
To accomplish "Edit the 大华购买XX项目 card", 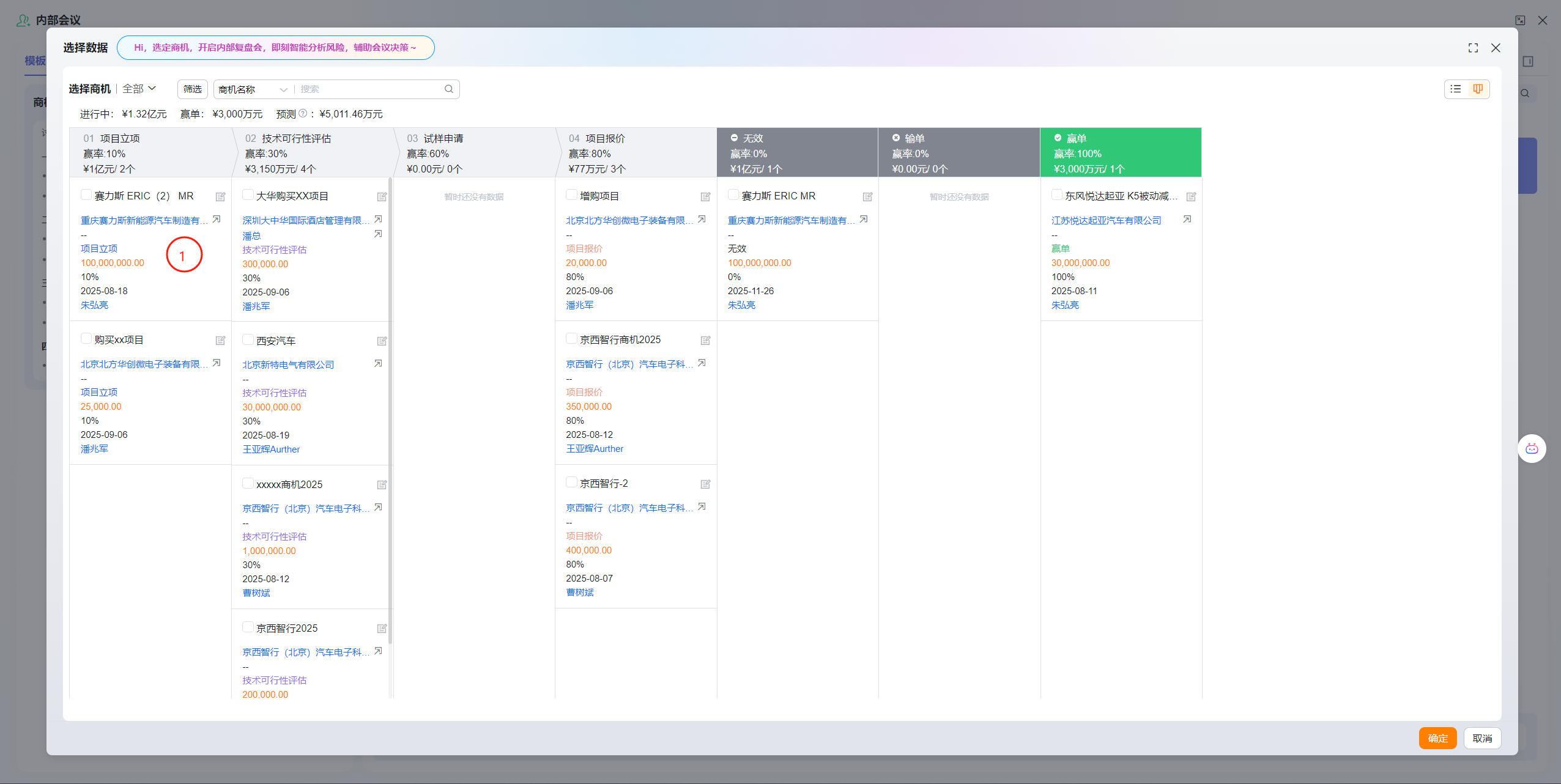I will pyautogui.click(x=382, y=197).
